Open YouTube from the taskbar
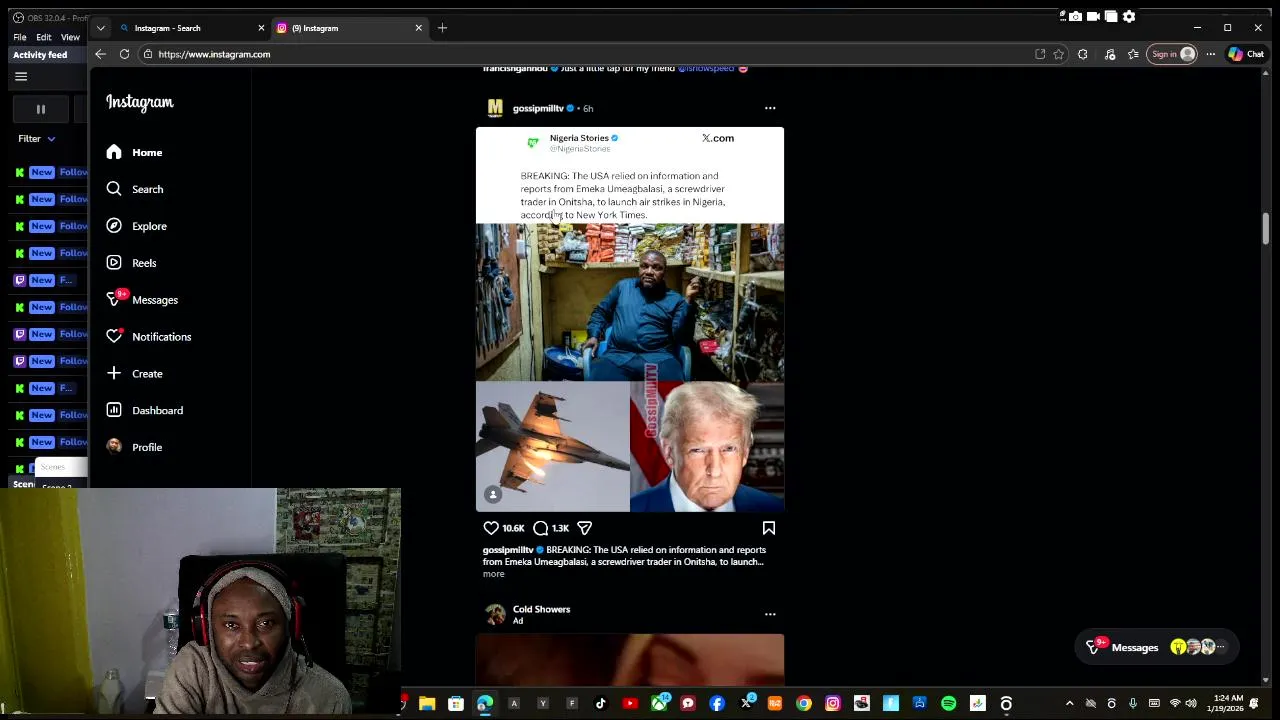 630,704
